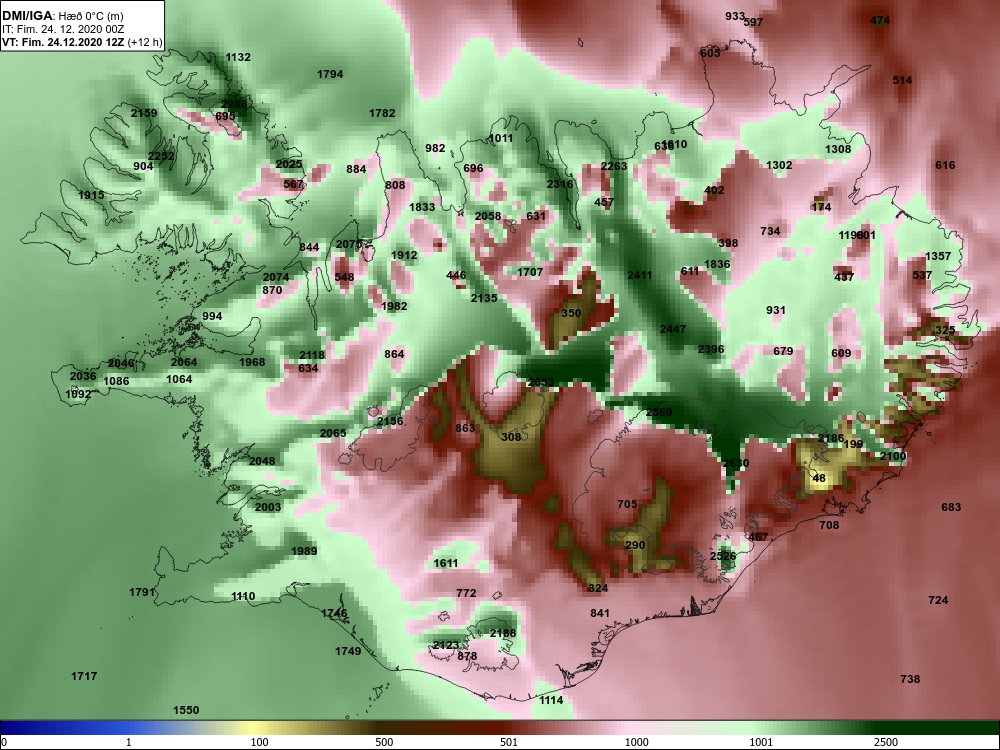The image size is (1000, 750).
Task: Click the value 705
Action: coord(627,504)
